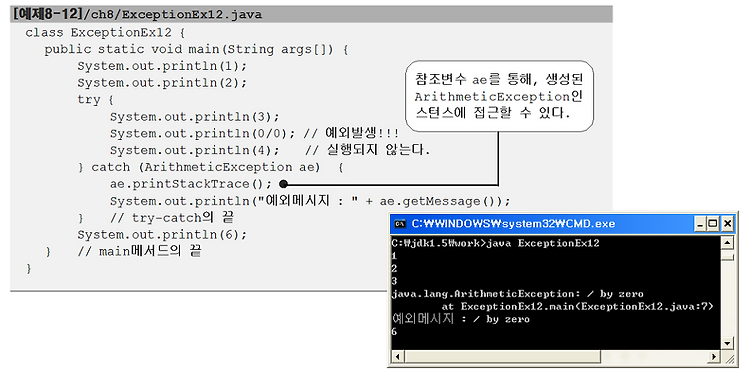The width and height of the screenshot is (750, 373).
Task: Click the CMD horizontal scrollbar left arrow
Action: point(397,357)
